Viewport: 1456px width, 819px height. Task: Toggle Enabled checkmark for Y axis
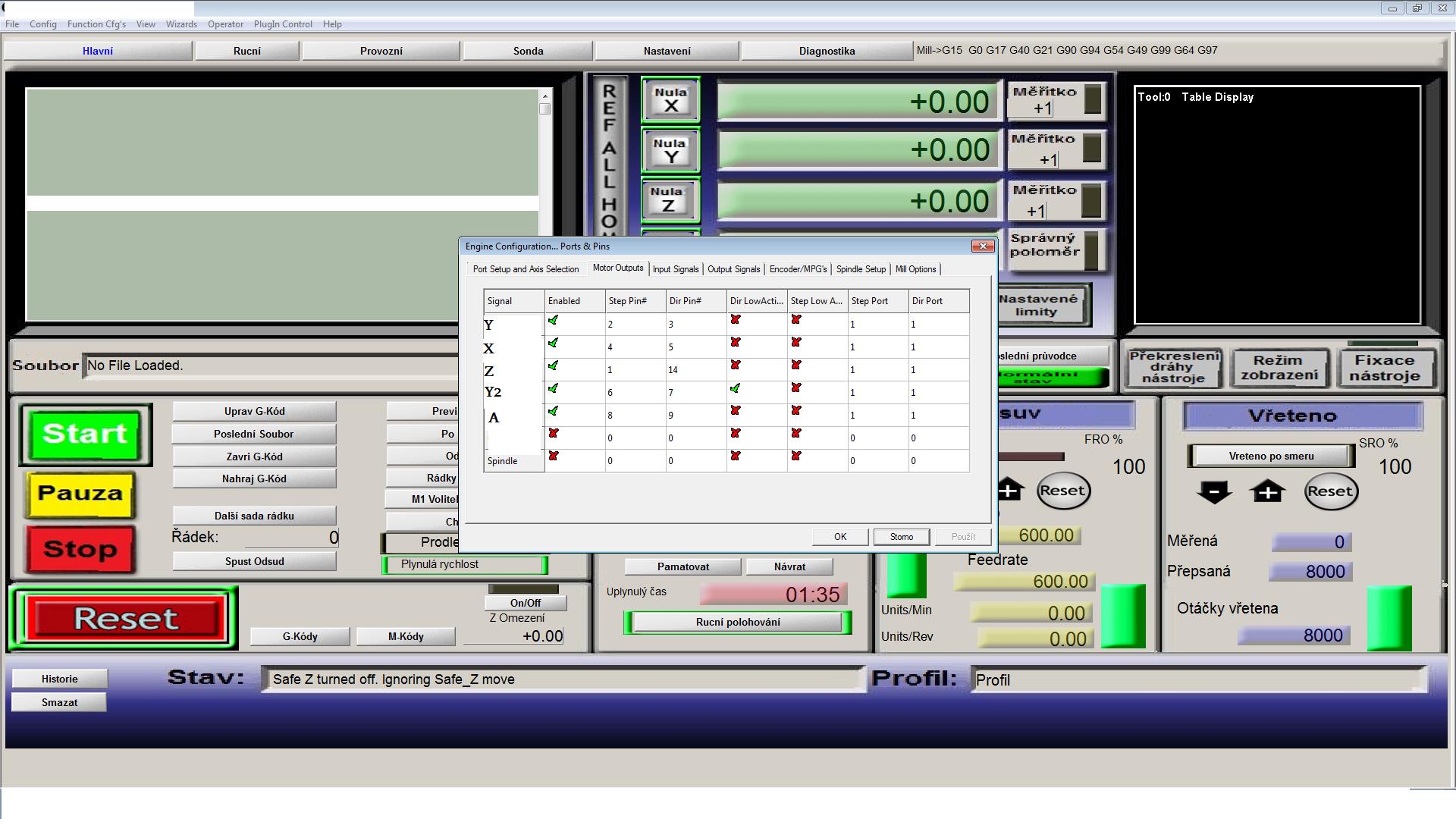click(x=553, y=321)
